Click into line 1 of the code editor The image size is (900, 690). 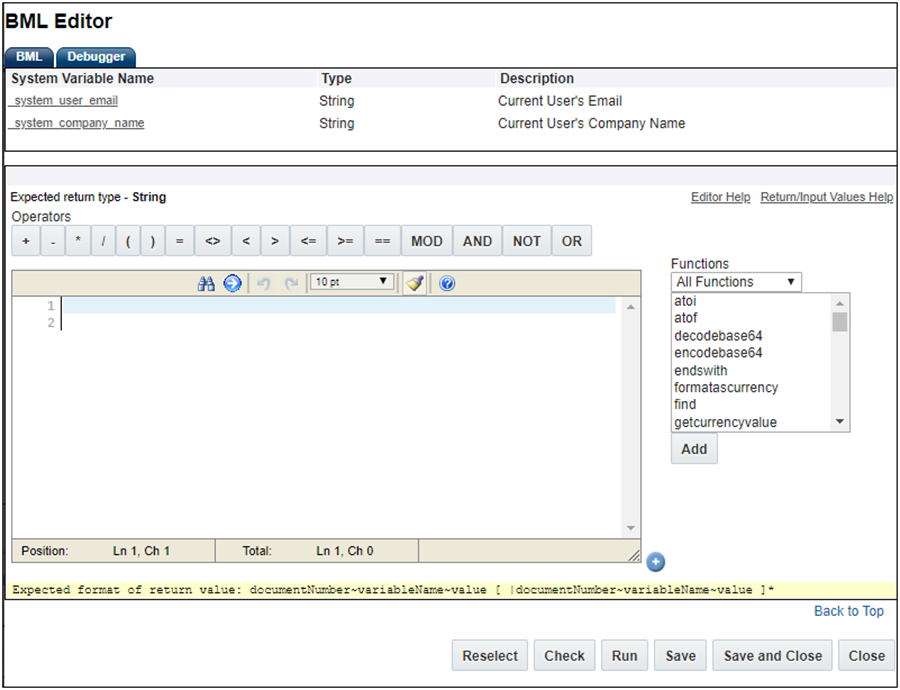click(x=339, y=306)
